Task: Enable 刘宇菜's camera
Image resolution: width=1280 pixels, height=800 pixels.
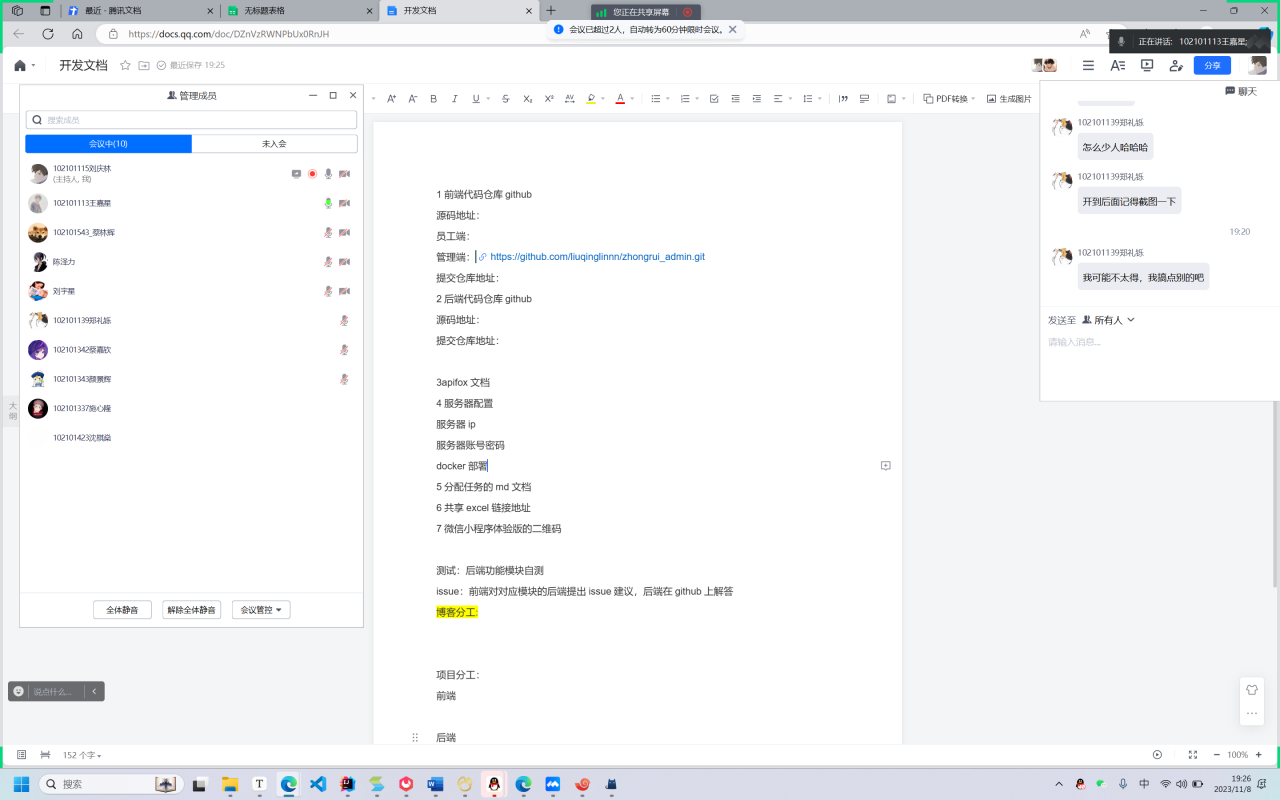Action: click(x=344, y=291)
